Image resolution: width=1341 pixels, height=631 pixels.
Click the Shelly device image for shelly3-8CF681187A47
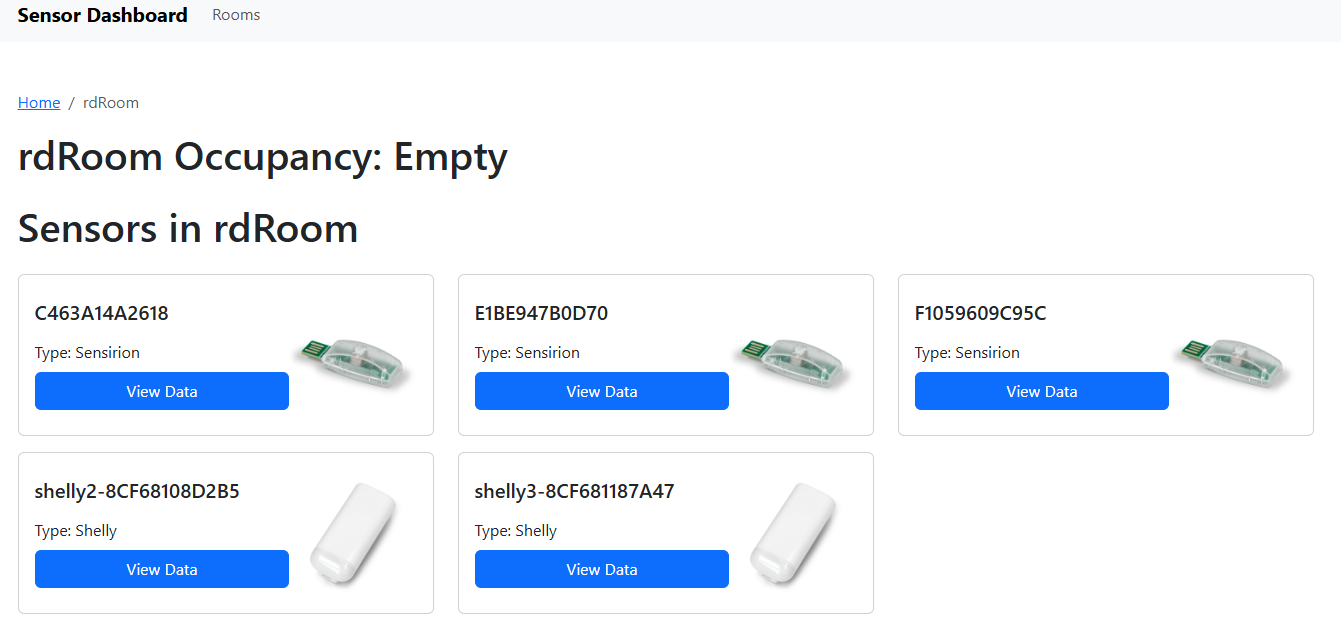tap(793, 535)
